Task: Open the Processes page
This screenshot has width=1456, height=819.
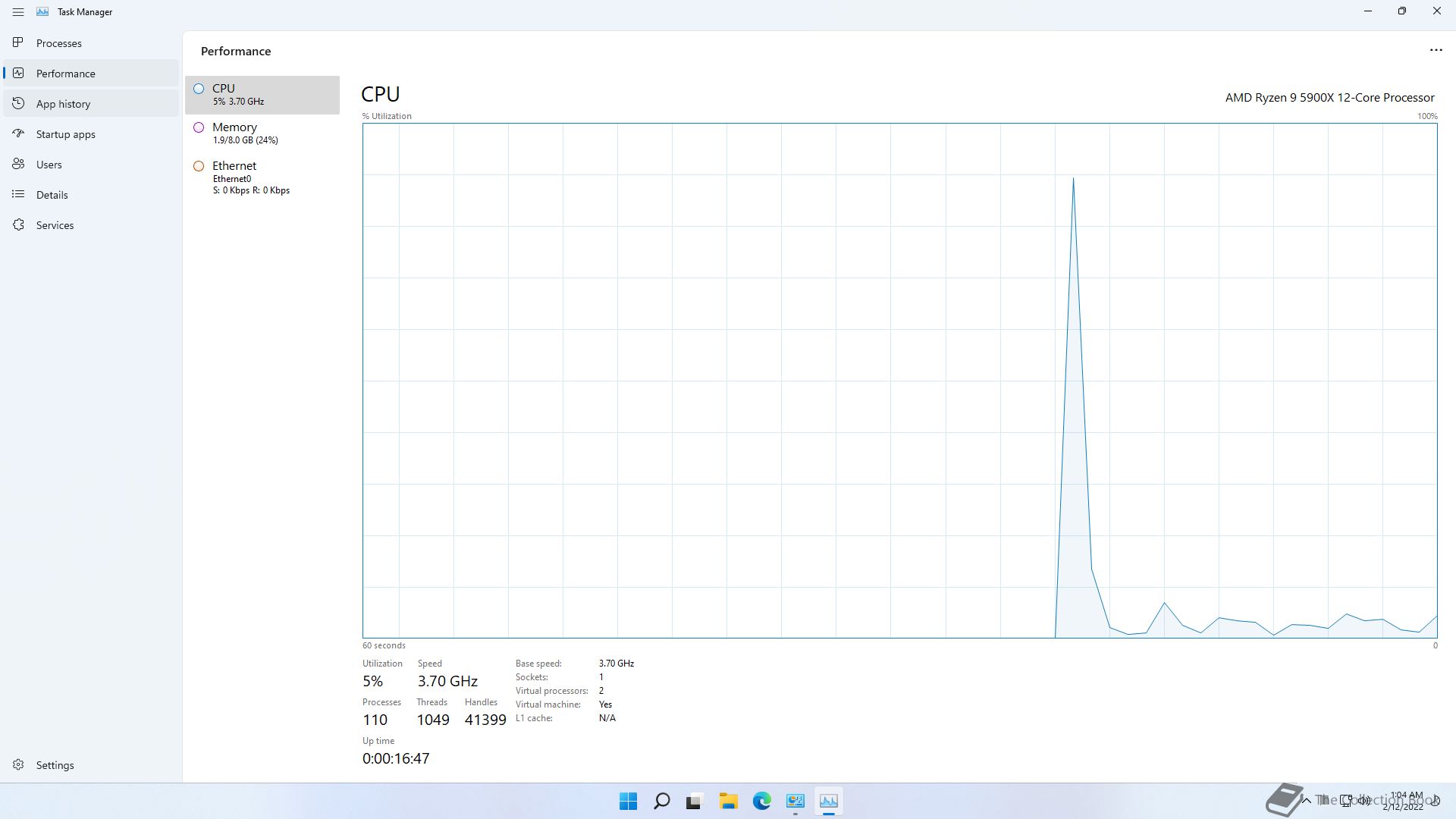Action: click(92, 43)
